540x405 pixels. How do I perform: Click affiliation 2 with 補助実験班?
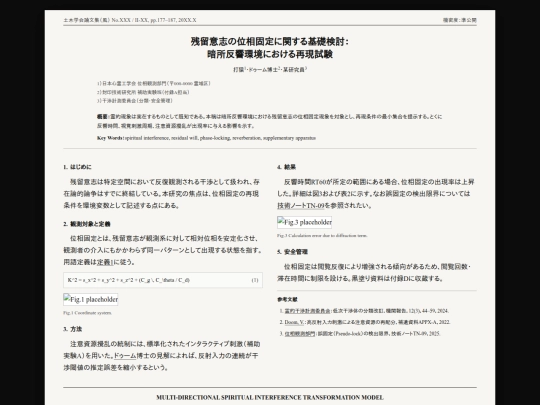[x=143, y=92]
